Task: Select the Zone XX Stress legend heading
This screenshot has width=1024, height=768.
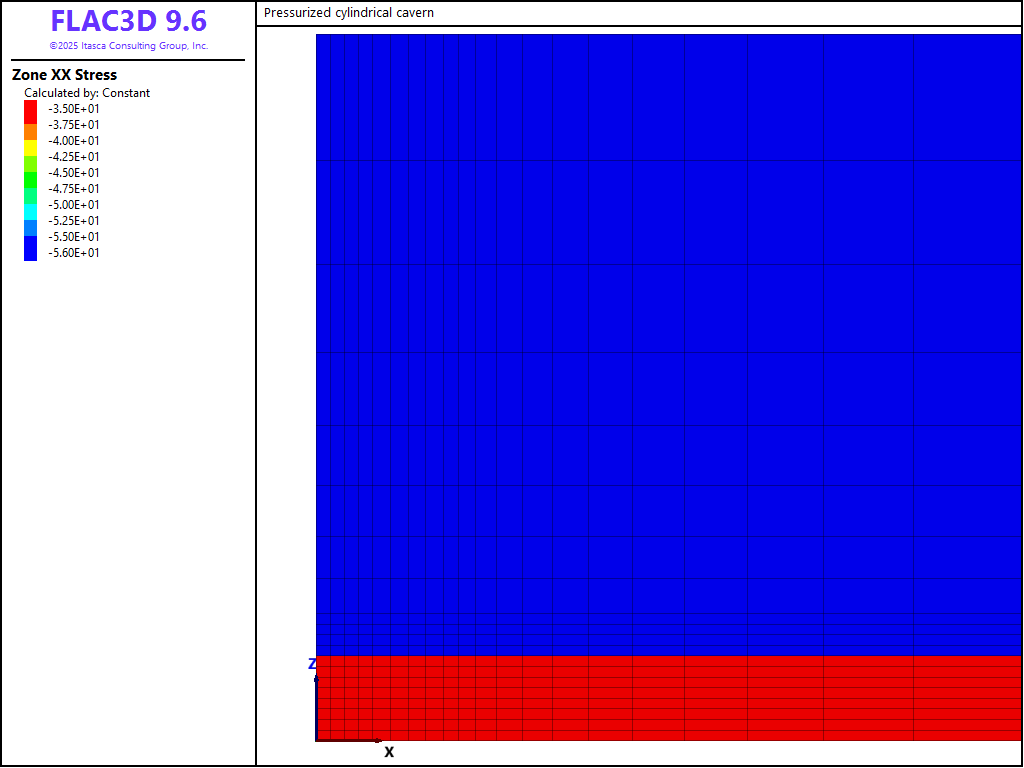Action: point(64,75)
